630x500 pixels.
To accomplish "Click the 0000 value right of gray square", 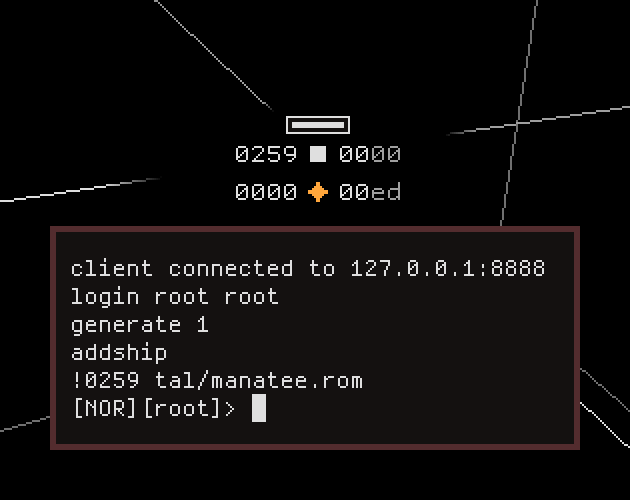I will [x=370, y=154].
